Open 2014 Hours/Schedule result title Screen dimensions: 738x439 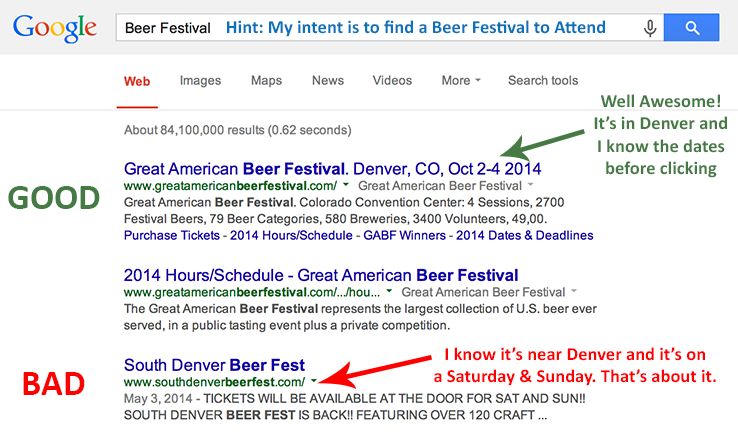[320, 275]
